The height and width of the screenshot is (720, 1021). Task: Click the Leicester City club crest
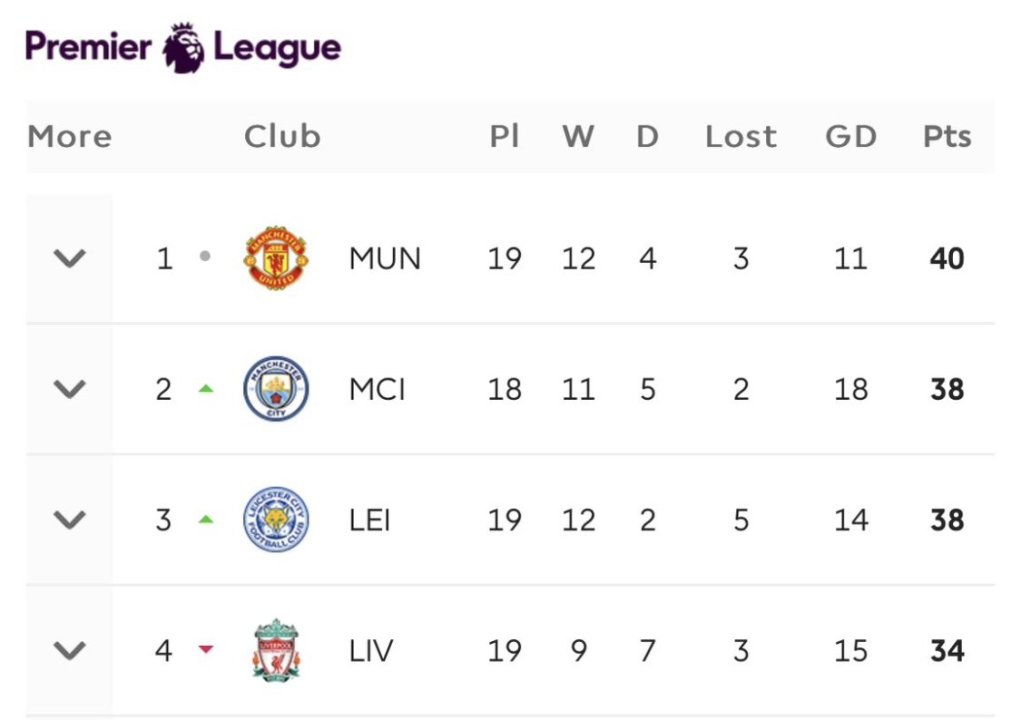coord(276,520)
